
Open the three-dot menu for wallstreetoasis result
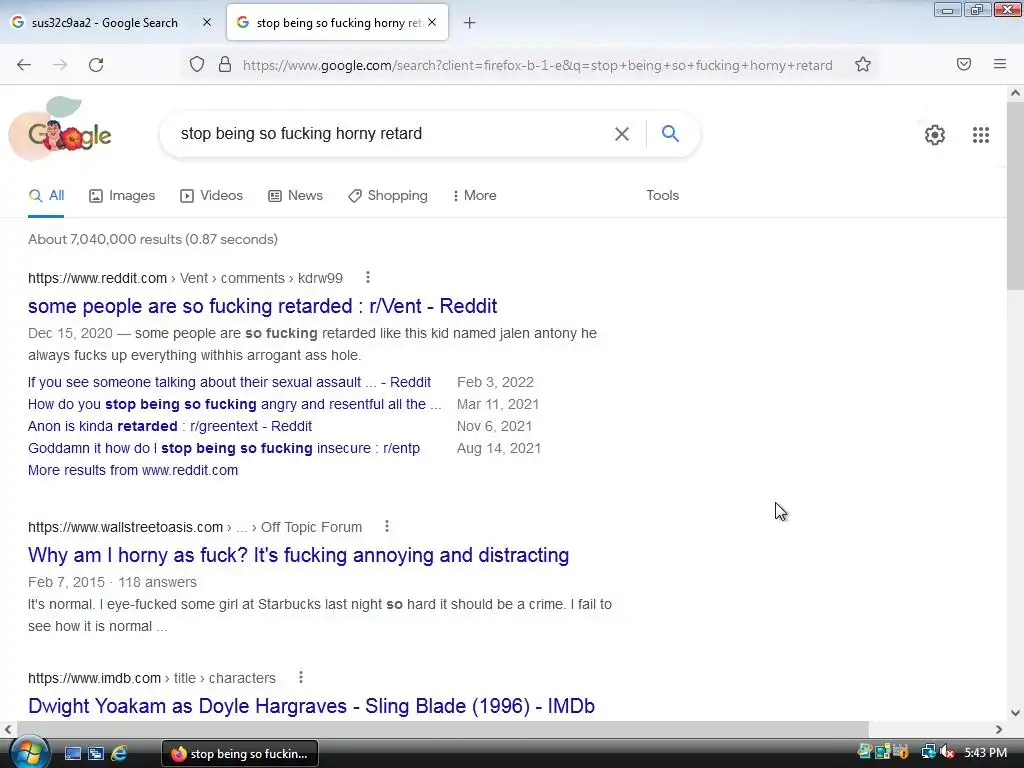(387, 526)
